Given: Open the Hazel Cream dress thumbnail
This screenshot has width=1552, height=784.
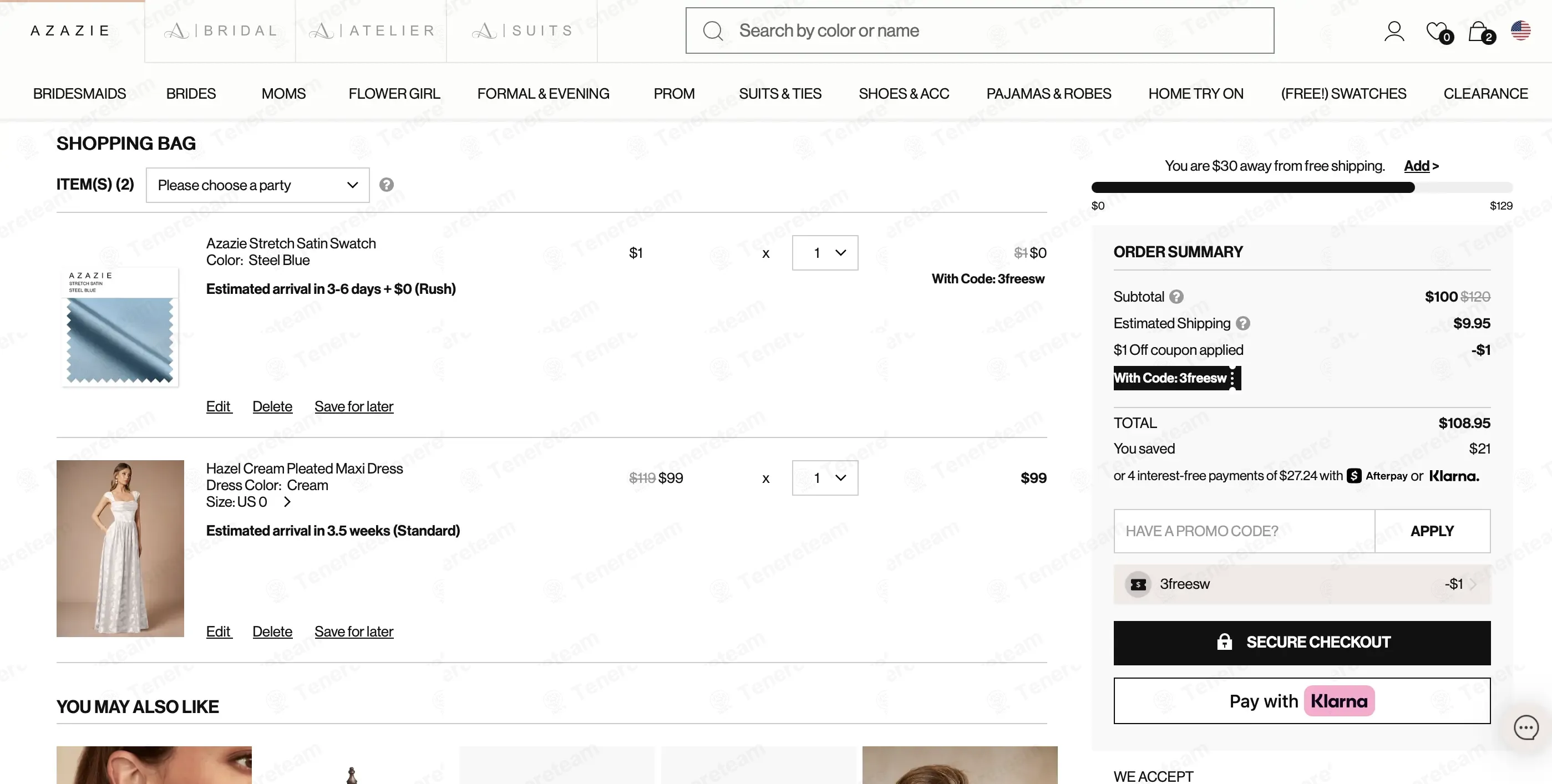Looking at the screenshot, I should tap(120, 548).
